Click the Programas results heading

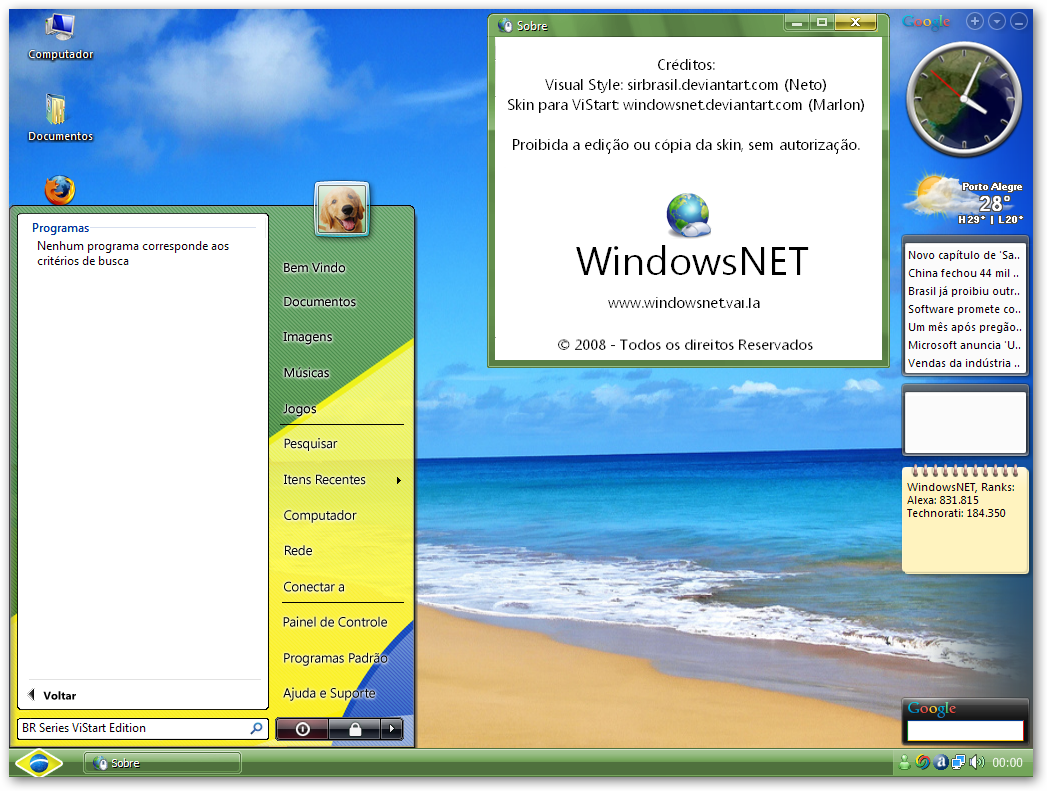point(61,228)
